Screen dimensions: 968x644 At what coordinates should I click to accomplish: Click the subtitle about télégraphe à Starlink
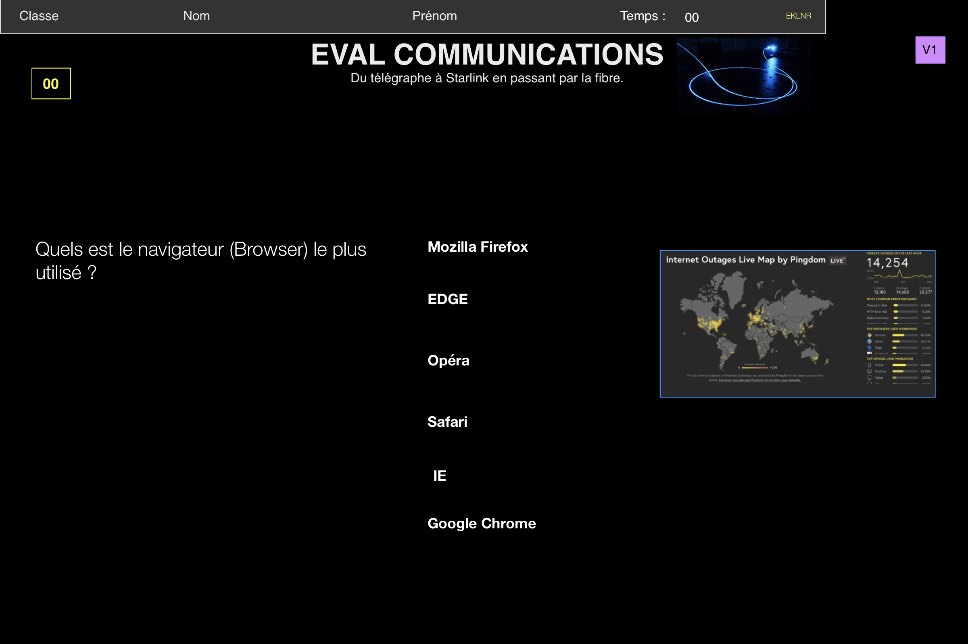pyautogui.click(x=486, y=78)
